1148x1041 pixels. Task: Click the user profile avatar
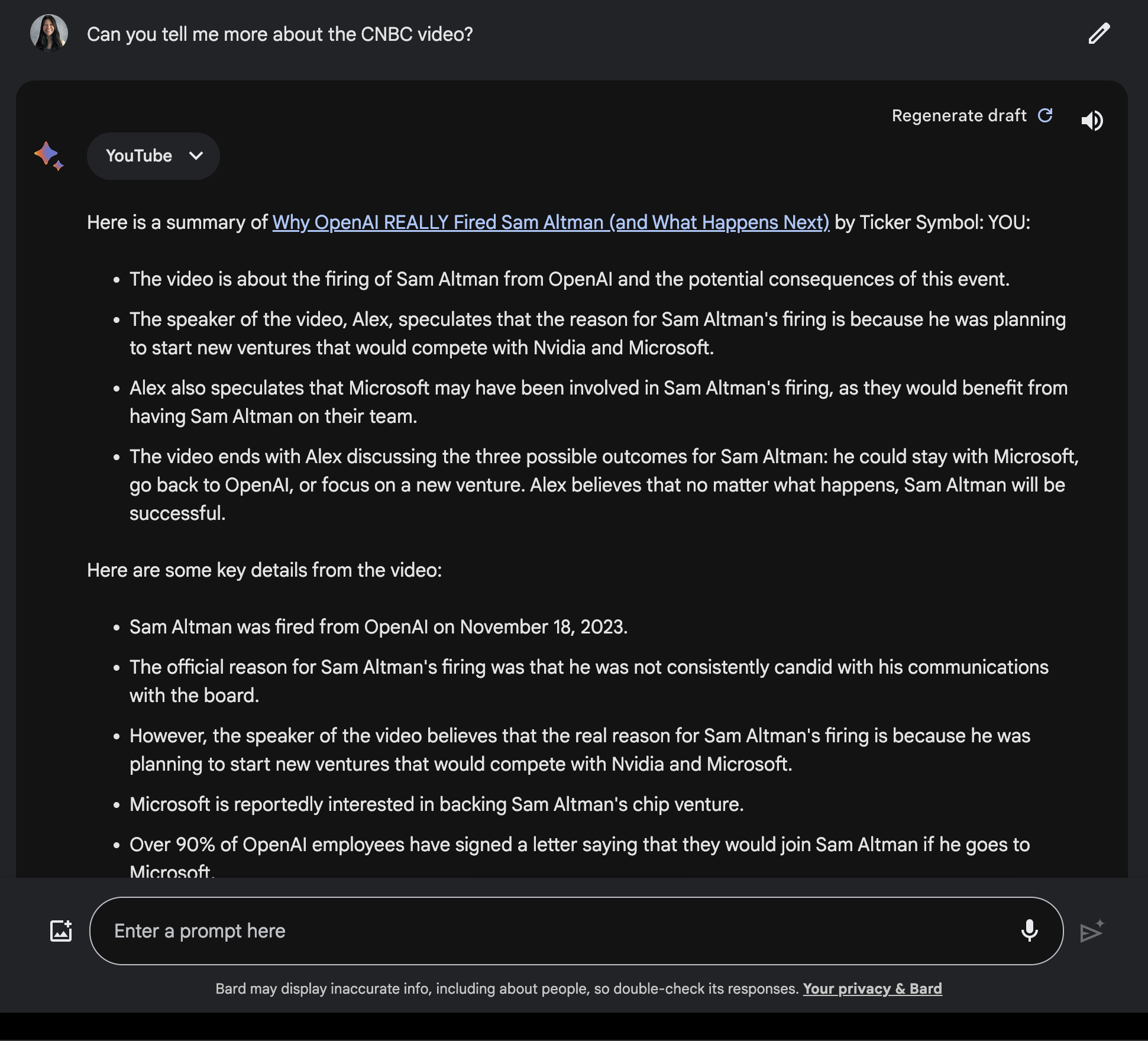(x=49, y=33)
